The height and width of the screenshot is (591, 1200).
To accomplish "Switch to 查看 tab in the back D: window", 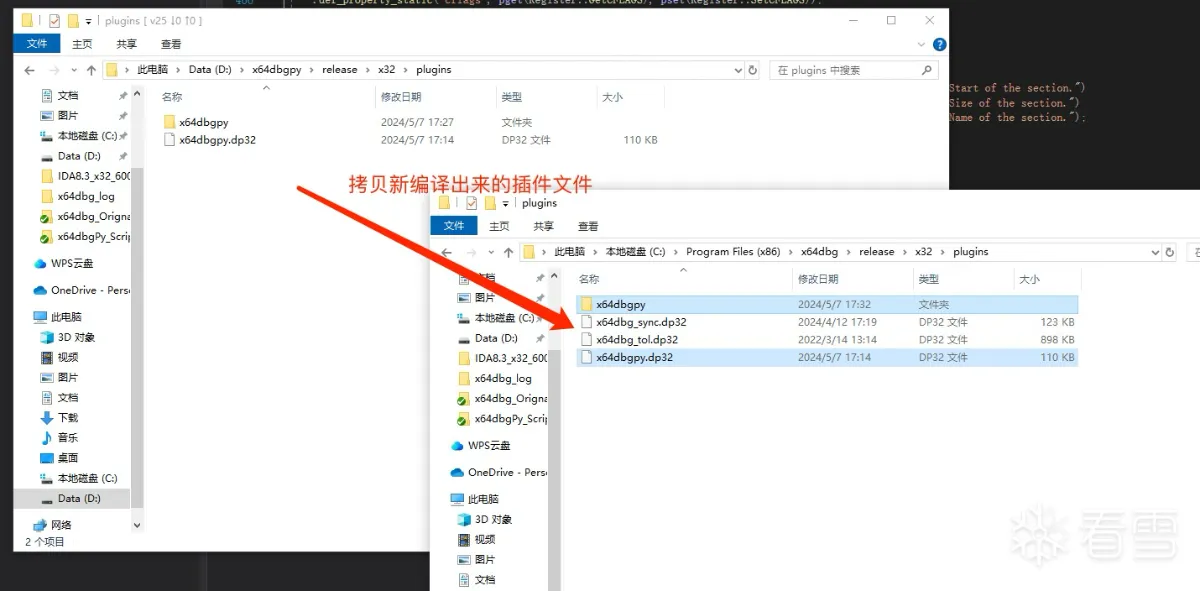I will [x=171, y=44].
